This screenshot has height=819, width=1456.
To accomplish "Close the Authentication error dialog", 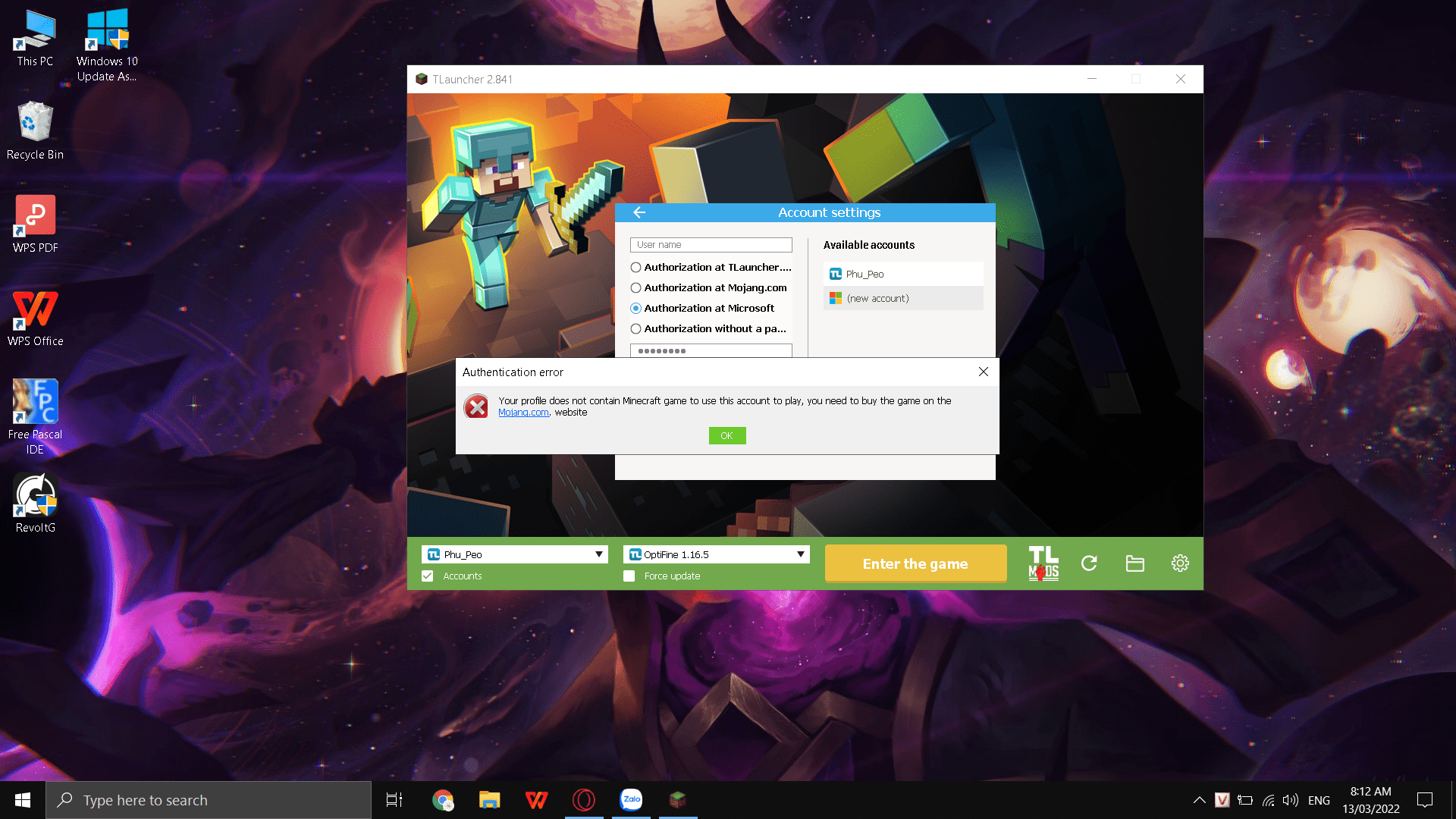I will pos(983,372).
